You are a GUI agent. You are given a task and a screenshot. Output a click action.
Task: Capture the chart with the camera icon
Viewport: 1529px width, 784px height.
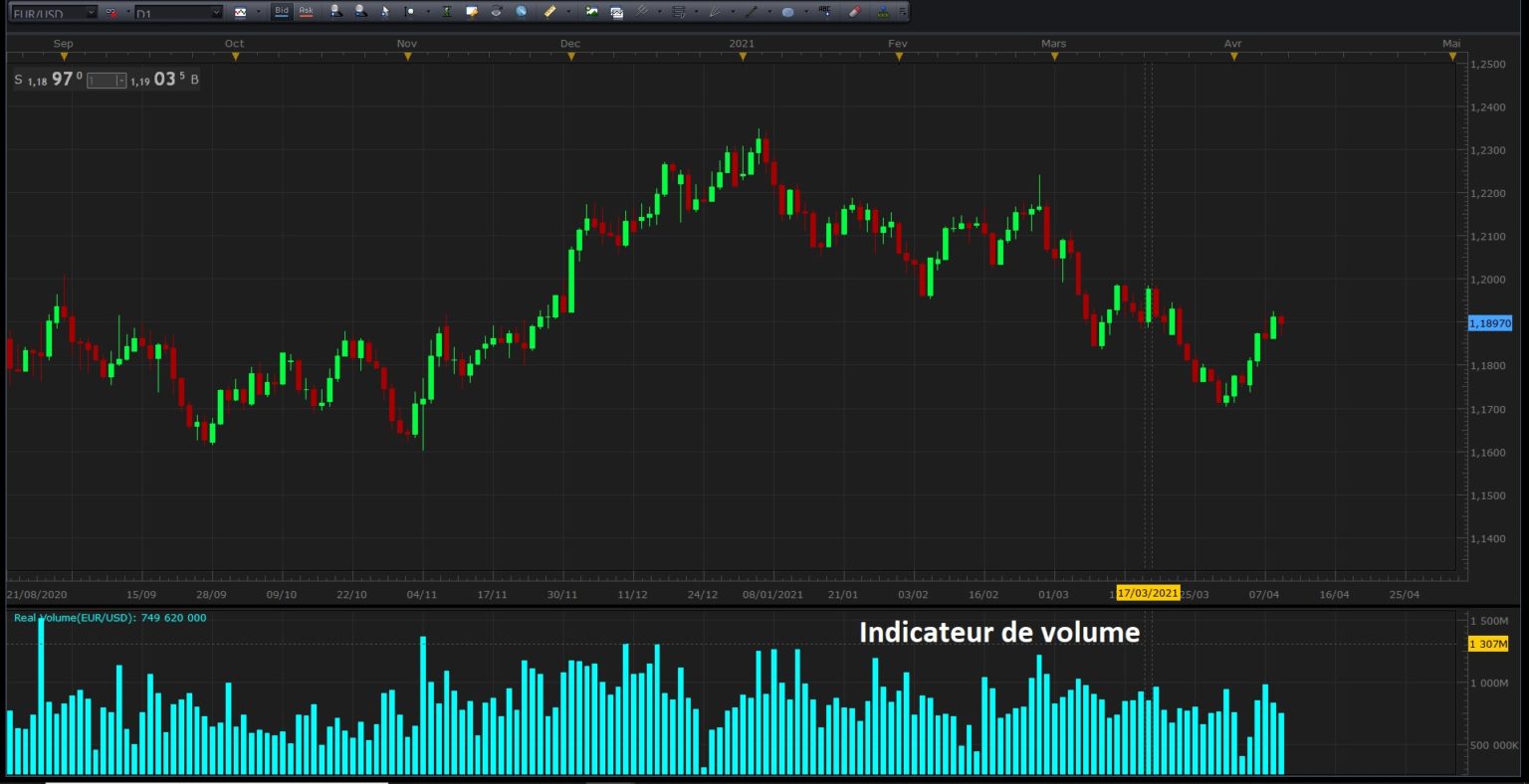click(x=616, y=12)
